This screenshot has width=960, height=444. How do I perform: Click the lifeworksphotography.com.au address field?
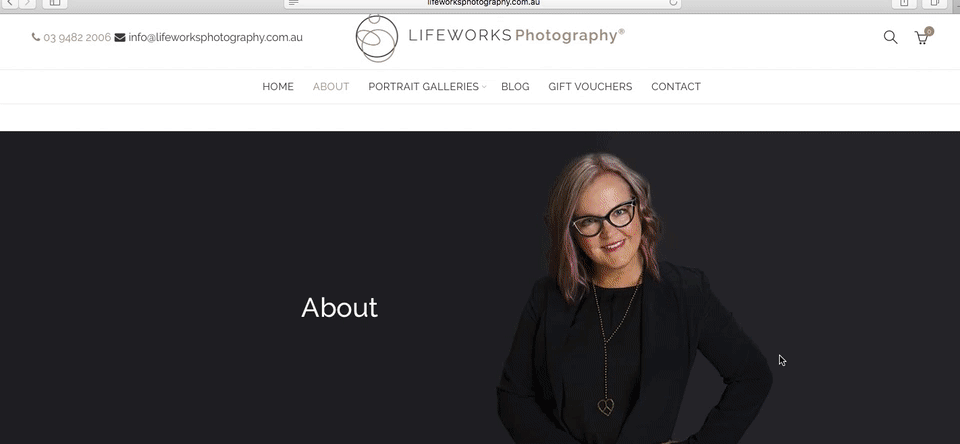point(483,3)
